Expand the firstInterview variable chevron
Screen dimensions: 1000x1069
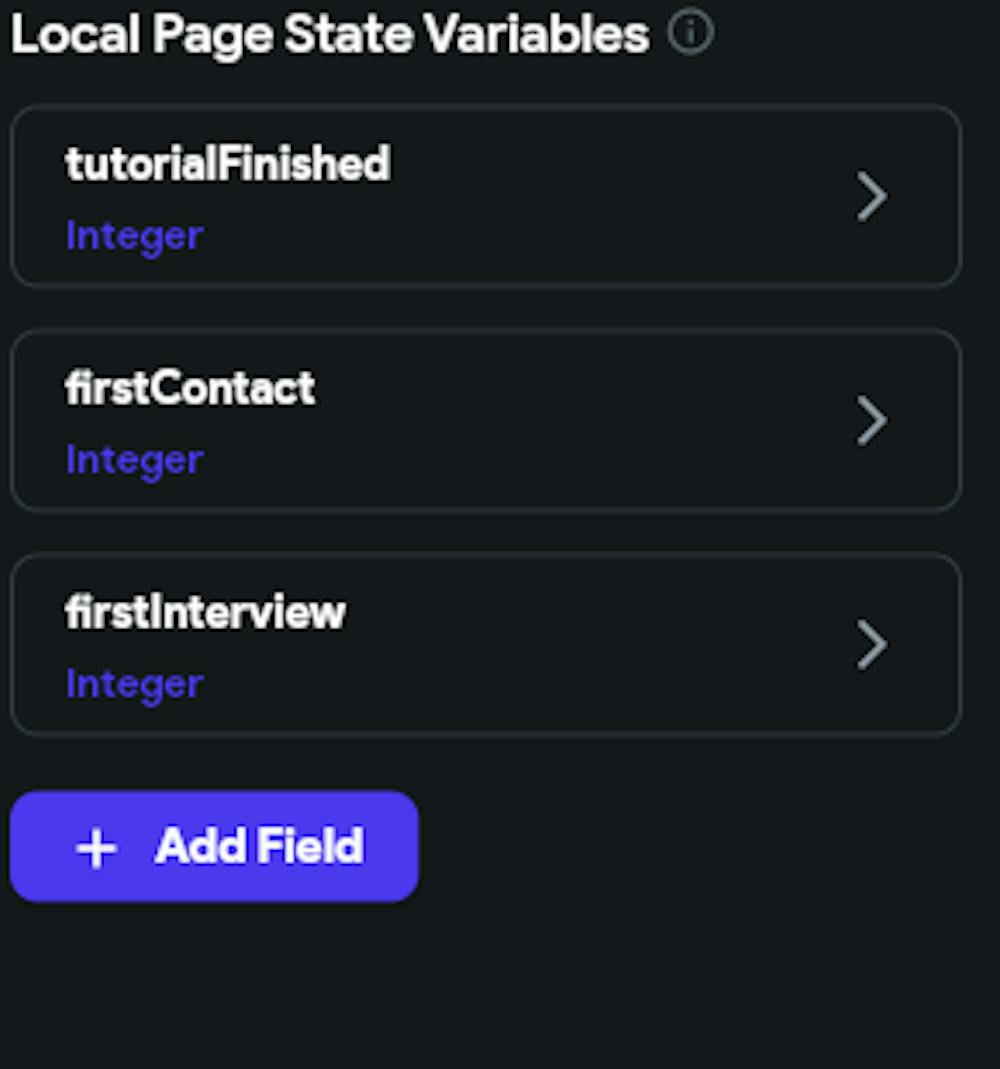click(x=871, y=644)
